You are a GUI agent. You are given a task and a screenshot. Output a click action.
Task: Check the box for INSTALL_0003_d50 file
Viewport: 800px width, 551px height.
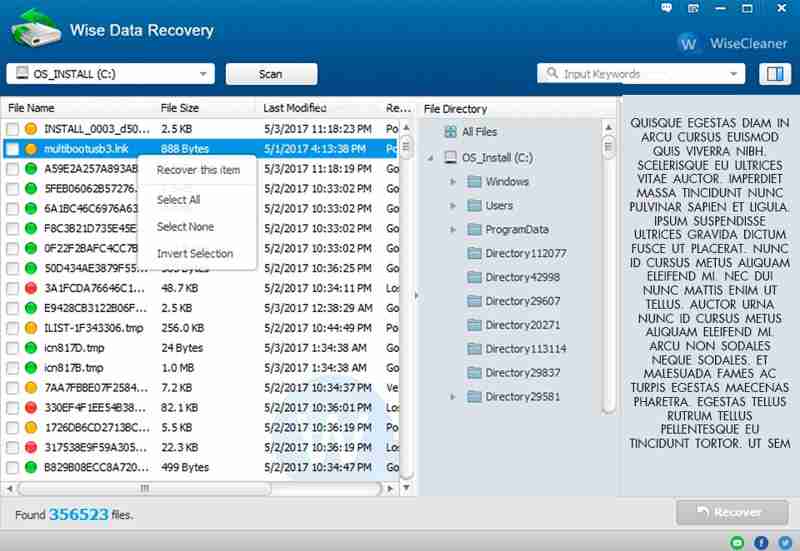point(12,129)
